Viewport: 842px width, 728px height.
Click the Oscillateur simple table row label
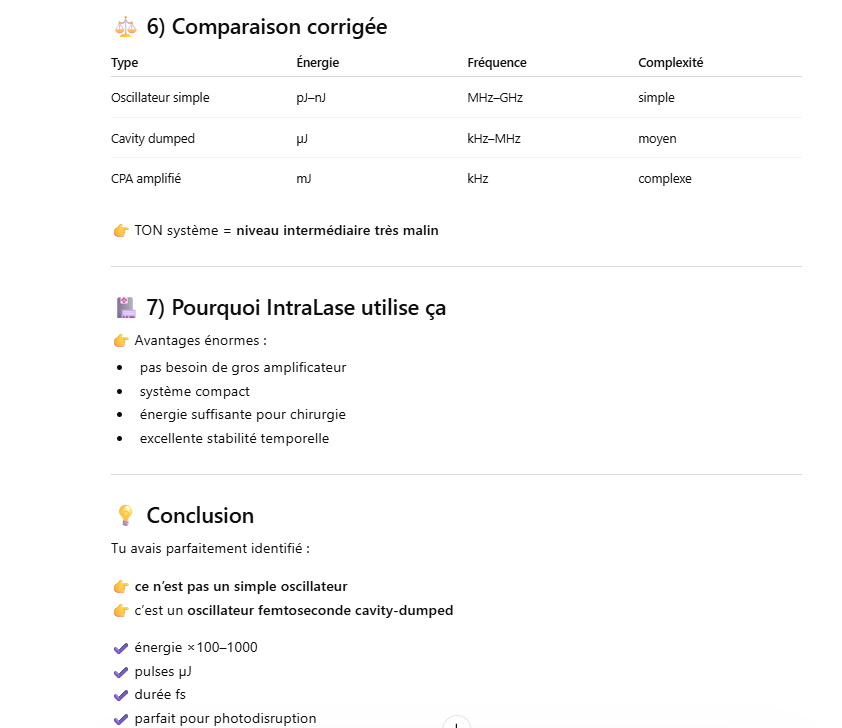(x=160, y=98)
